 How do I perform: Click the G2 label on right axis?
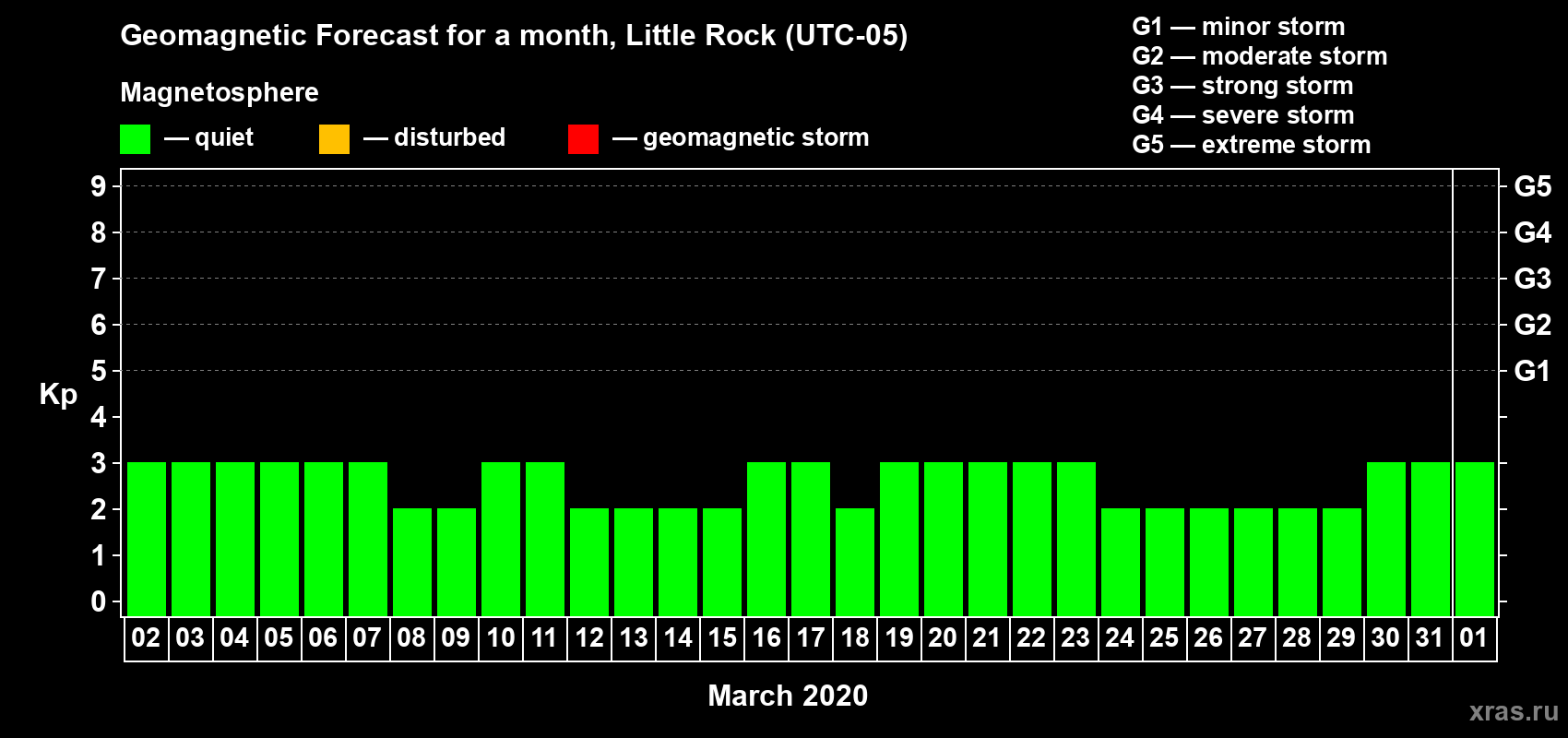[1533, 325]
